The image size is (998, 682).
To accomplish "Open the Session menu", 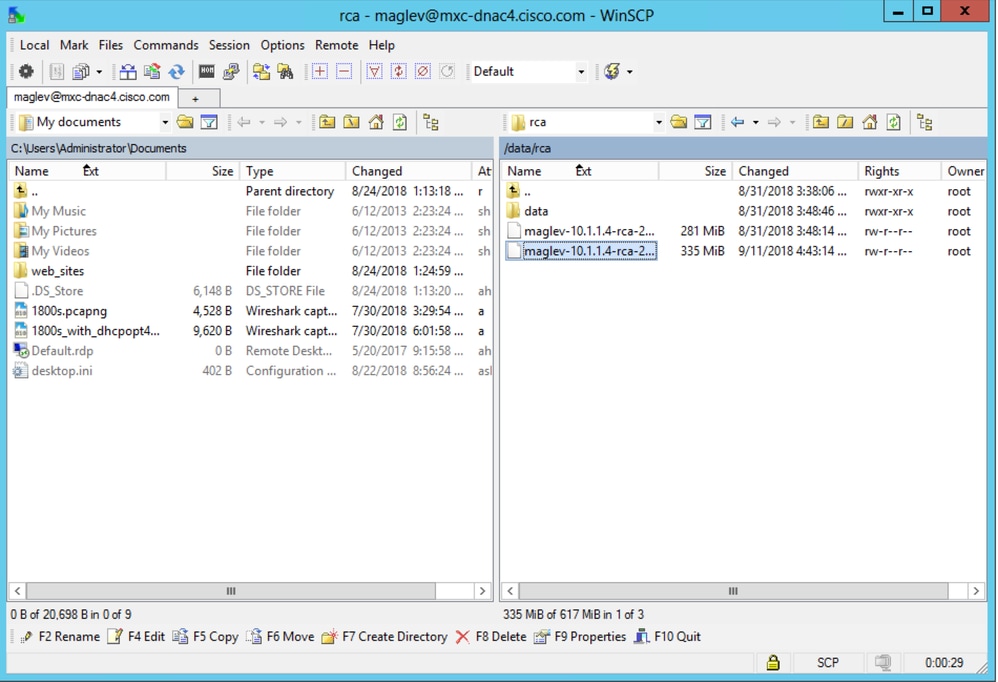I will point(229,45).
